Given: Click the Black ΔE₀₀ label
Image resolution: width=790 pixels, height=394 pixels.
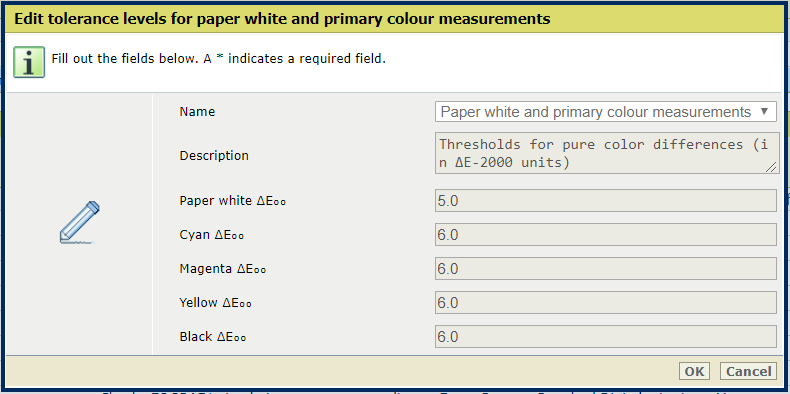Looking at the screenshot, I should click(213, 337).
